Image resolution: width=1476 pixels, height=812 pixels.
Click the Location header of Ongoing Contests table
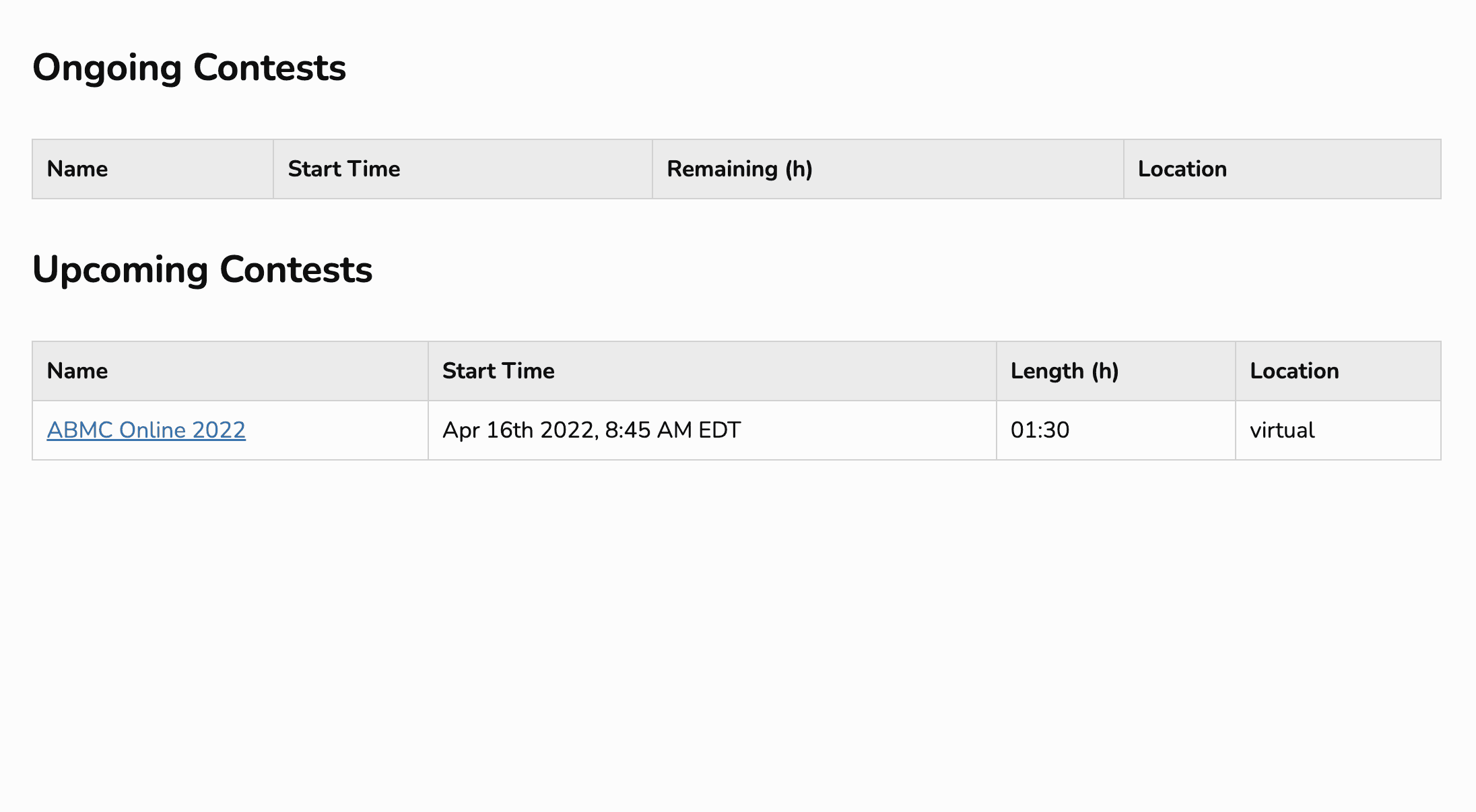coord(1182,169)
